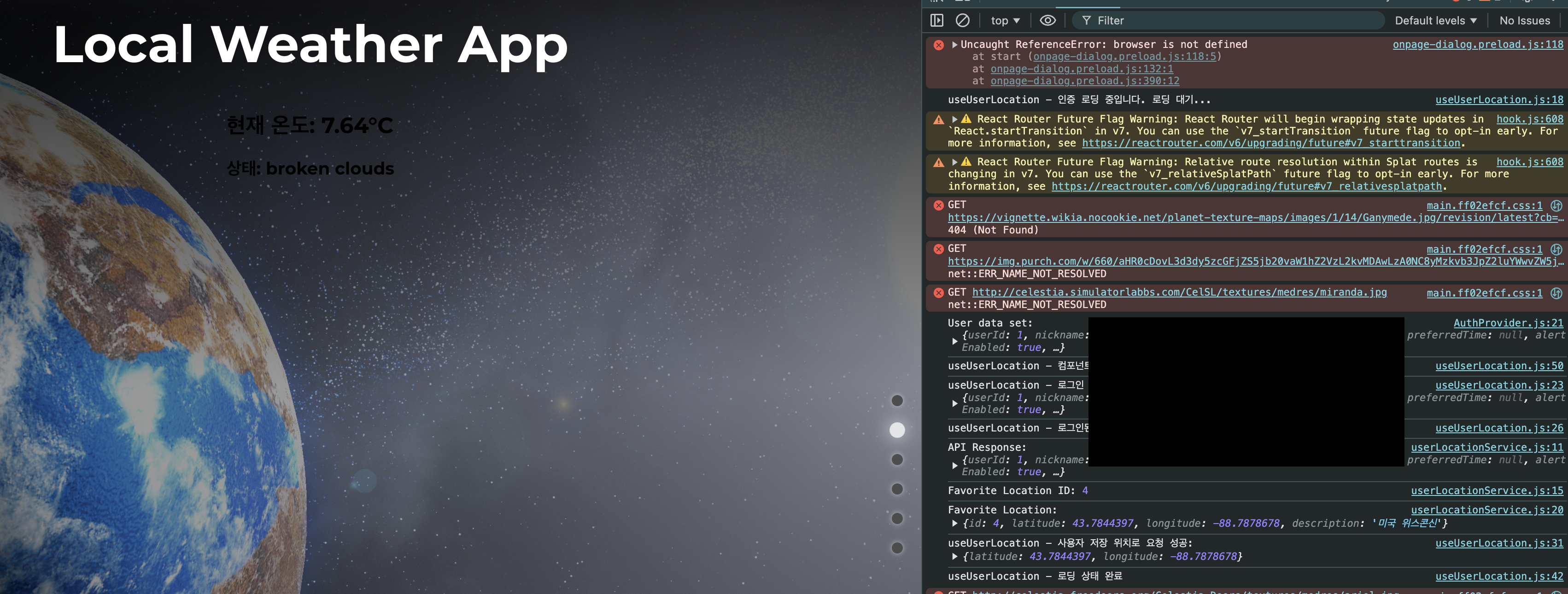This screenshot has width=1568, height=594.
Task: Click the live expression eye icon
Action: coord(1047,21)
